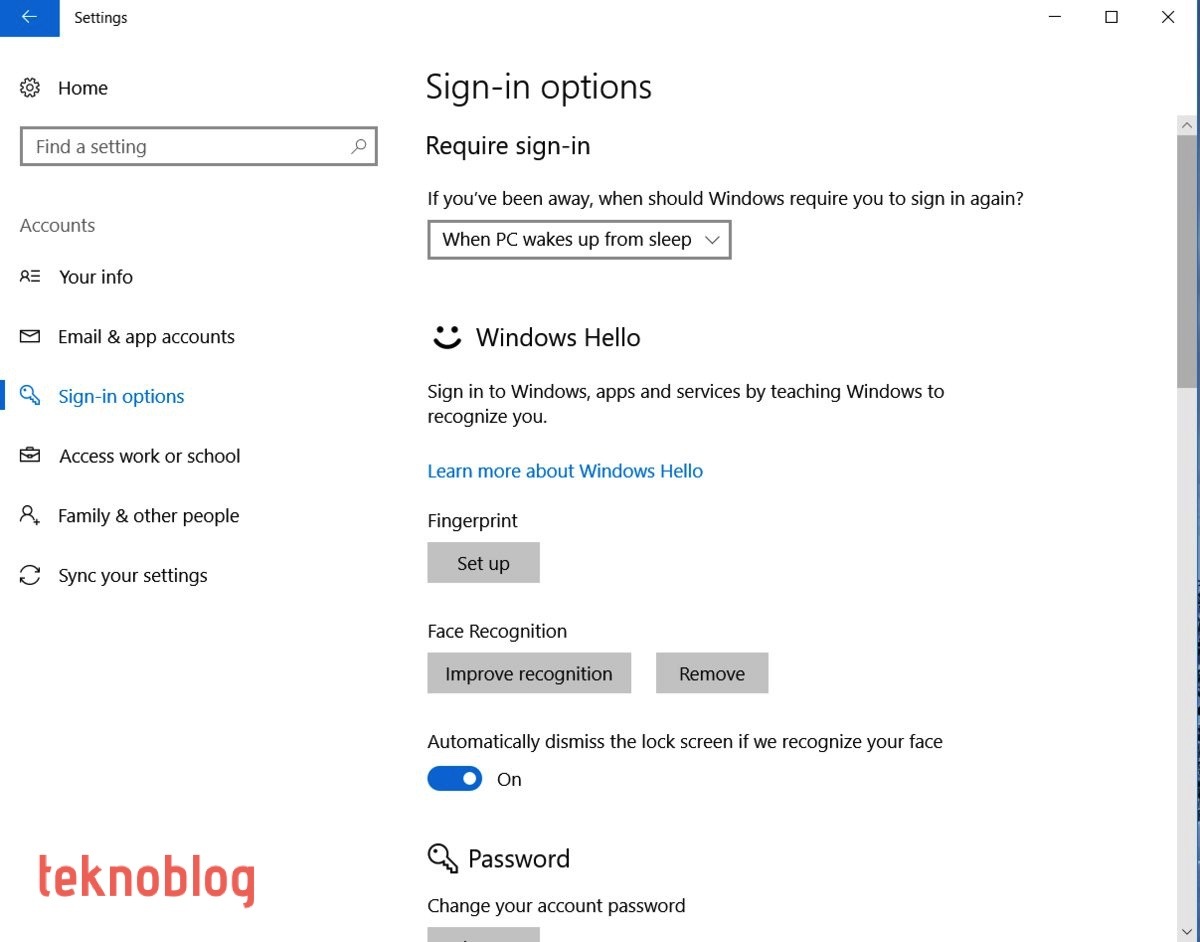Select Family & other people section
This screenshot has width=1200, height=942.
[148, 516]
